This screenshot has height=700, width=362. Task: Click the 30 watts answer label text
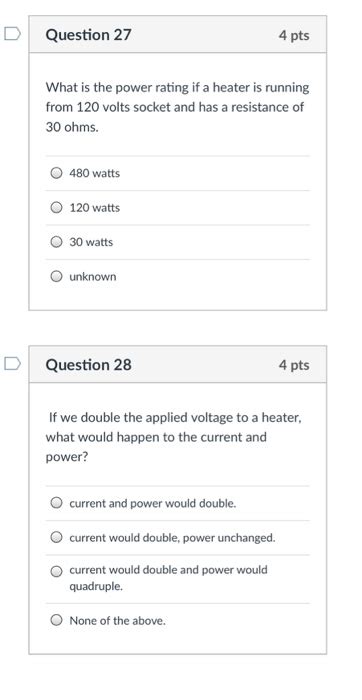pos(91,242)
